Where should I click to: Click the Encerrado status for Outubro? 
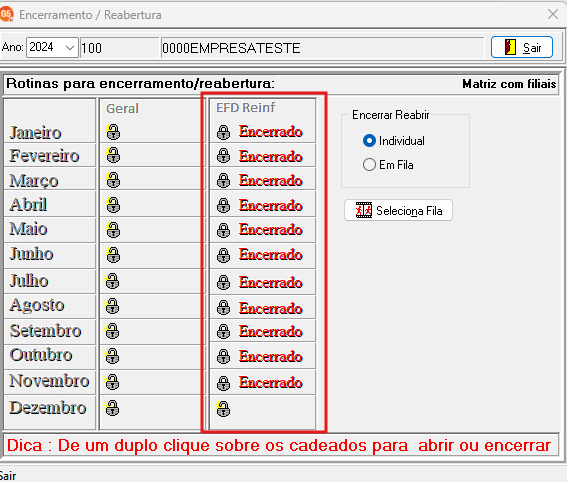tap(270, 356)
